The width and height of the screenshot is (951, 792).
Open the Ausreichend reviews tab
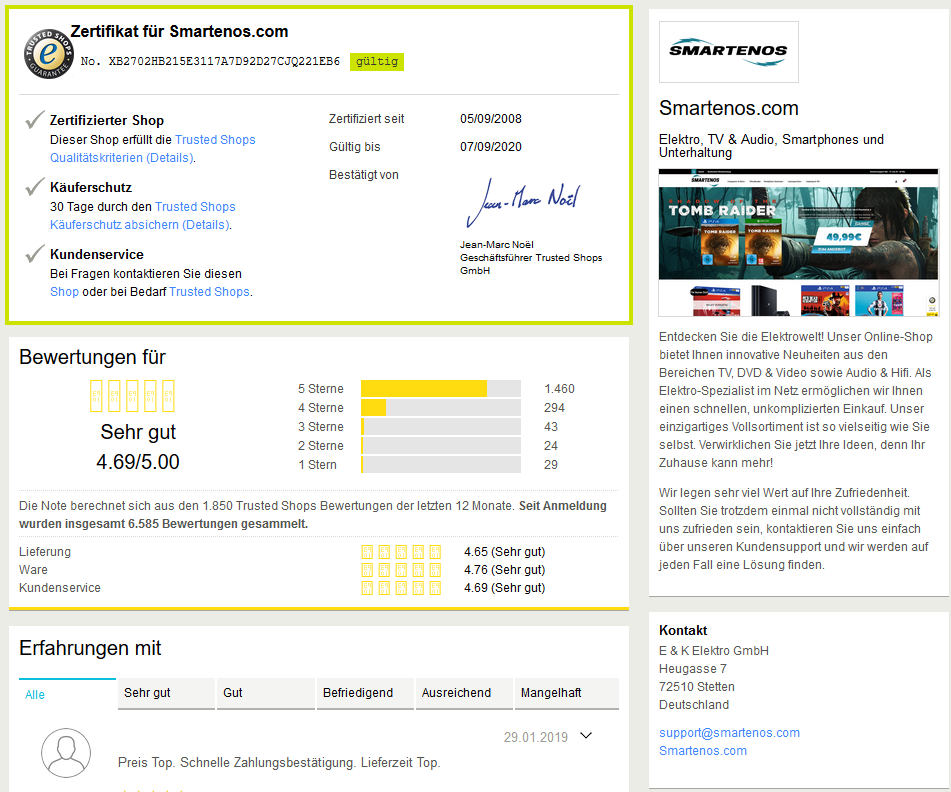click(x=464, y=693)
